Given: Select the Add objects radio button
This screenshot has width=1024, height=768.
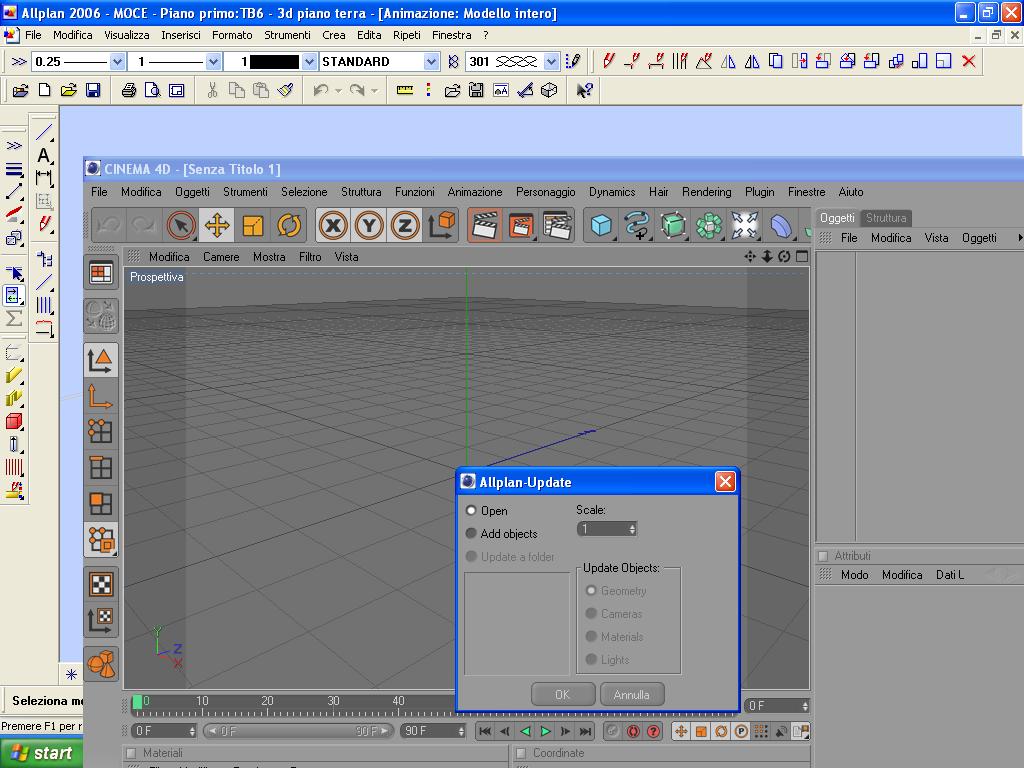Looking at the screenshot, I should pyautogui.click(x=471, y=534).
